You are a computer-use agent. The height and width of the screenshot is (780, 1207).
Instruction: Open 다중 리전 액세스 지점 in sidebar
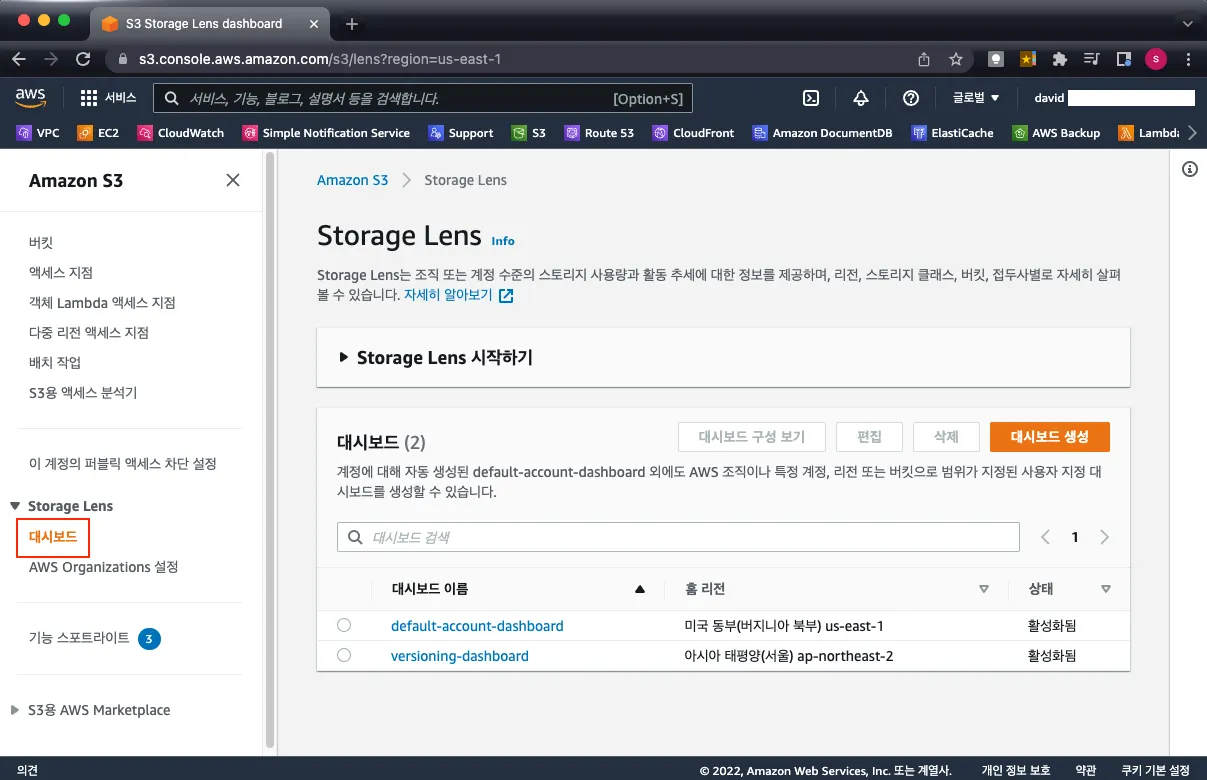tap(89, 332)
